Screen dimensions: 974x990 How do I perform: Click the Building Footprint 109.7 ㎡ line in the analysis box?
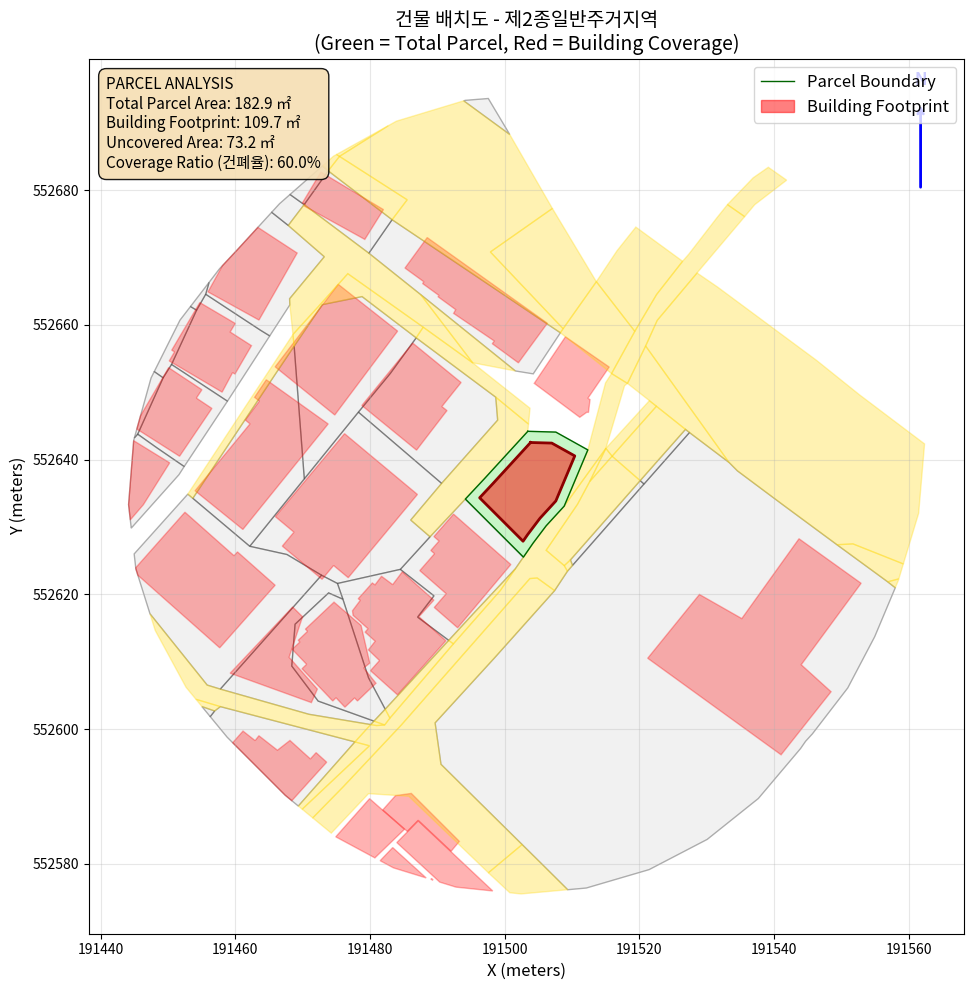[203, 123]
